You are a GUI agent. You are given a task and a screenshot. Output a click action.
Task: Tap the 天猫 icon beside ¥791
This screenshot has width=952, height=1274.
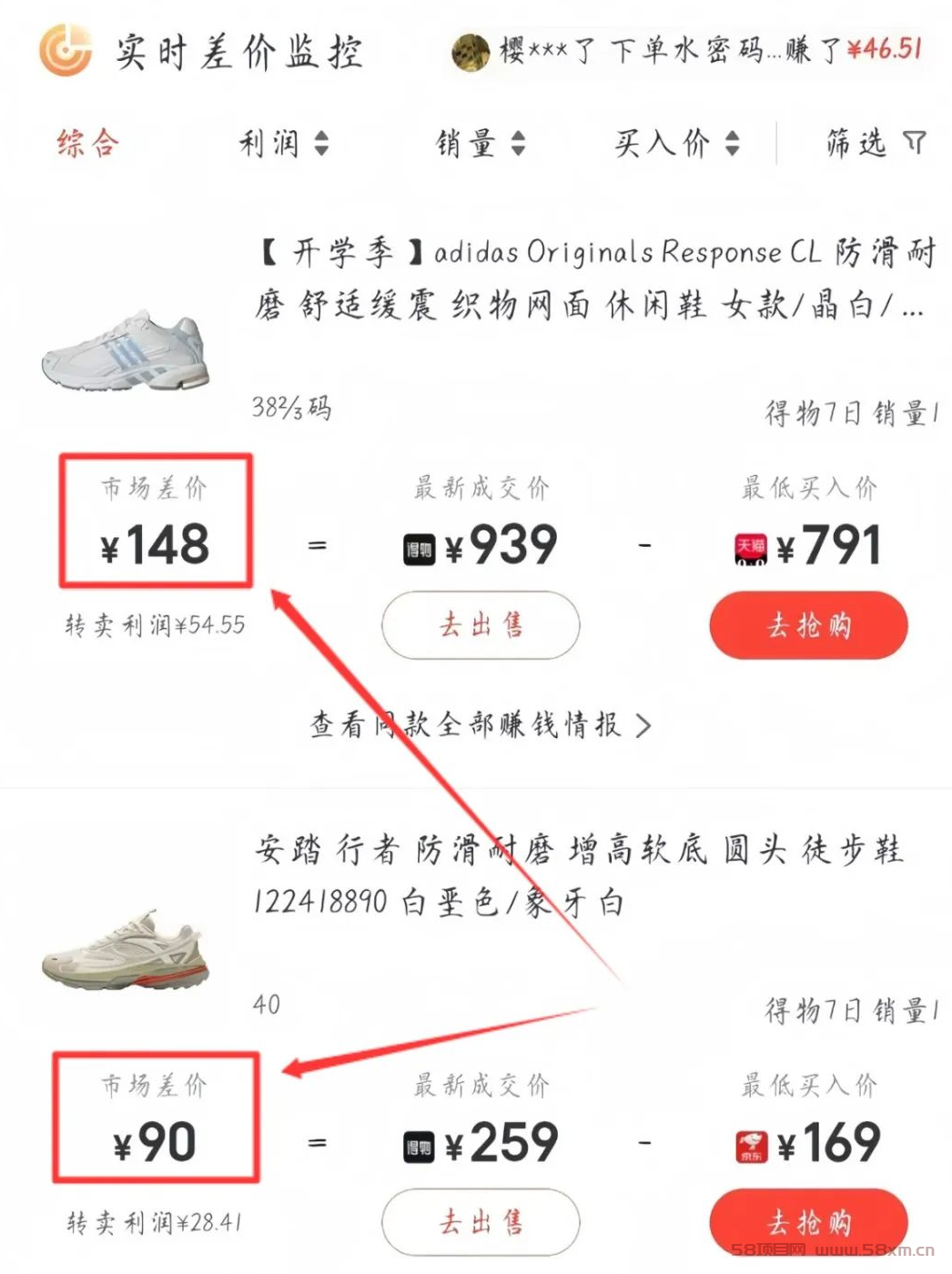[x=751, y=550]
